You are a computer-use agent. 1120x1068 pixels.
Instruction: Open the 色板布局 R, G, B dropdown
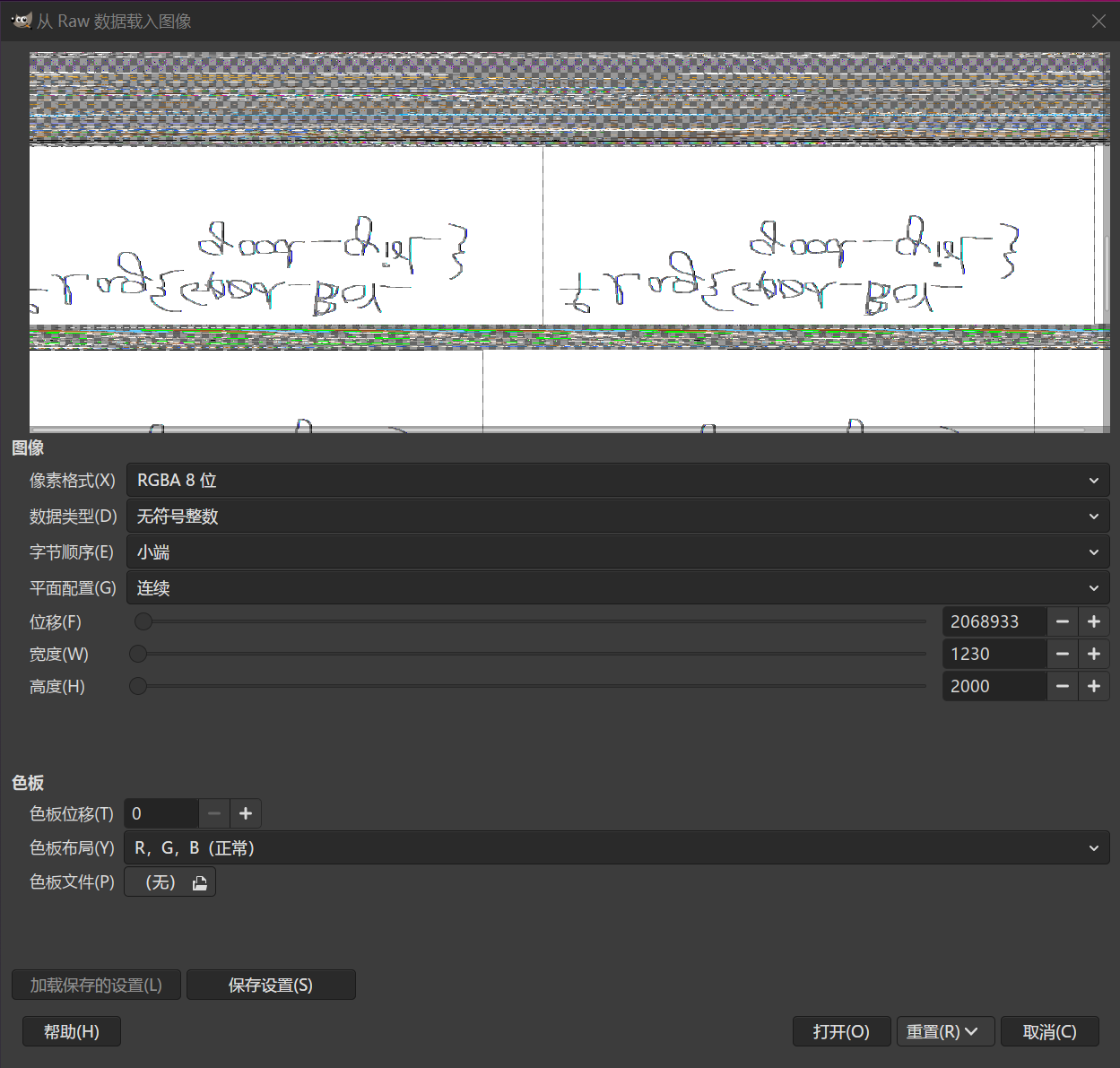pyautogui.click(x=617, y=848)
